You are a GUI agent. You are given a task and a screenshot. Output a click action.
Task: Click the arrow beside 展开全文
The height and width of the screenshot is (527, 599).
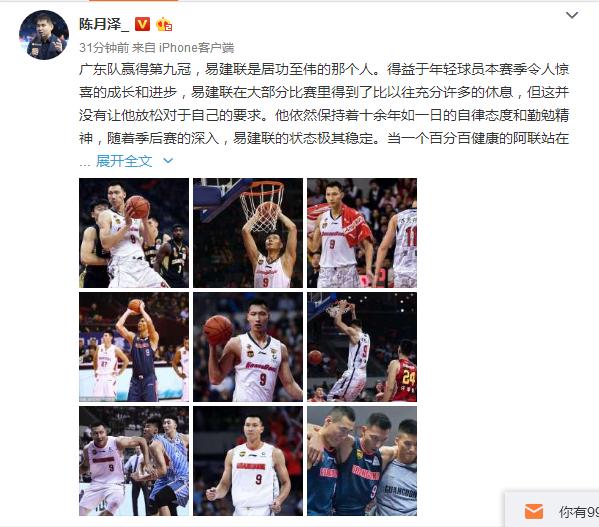point(168,161)
